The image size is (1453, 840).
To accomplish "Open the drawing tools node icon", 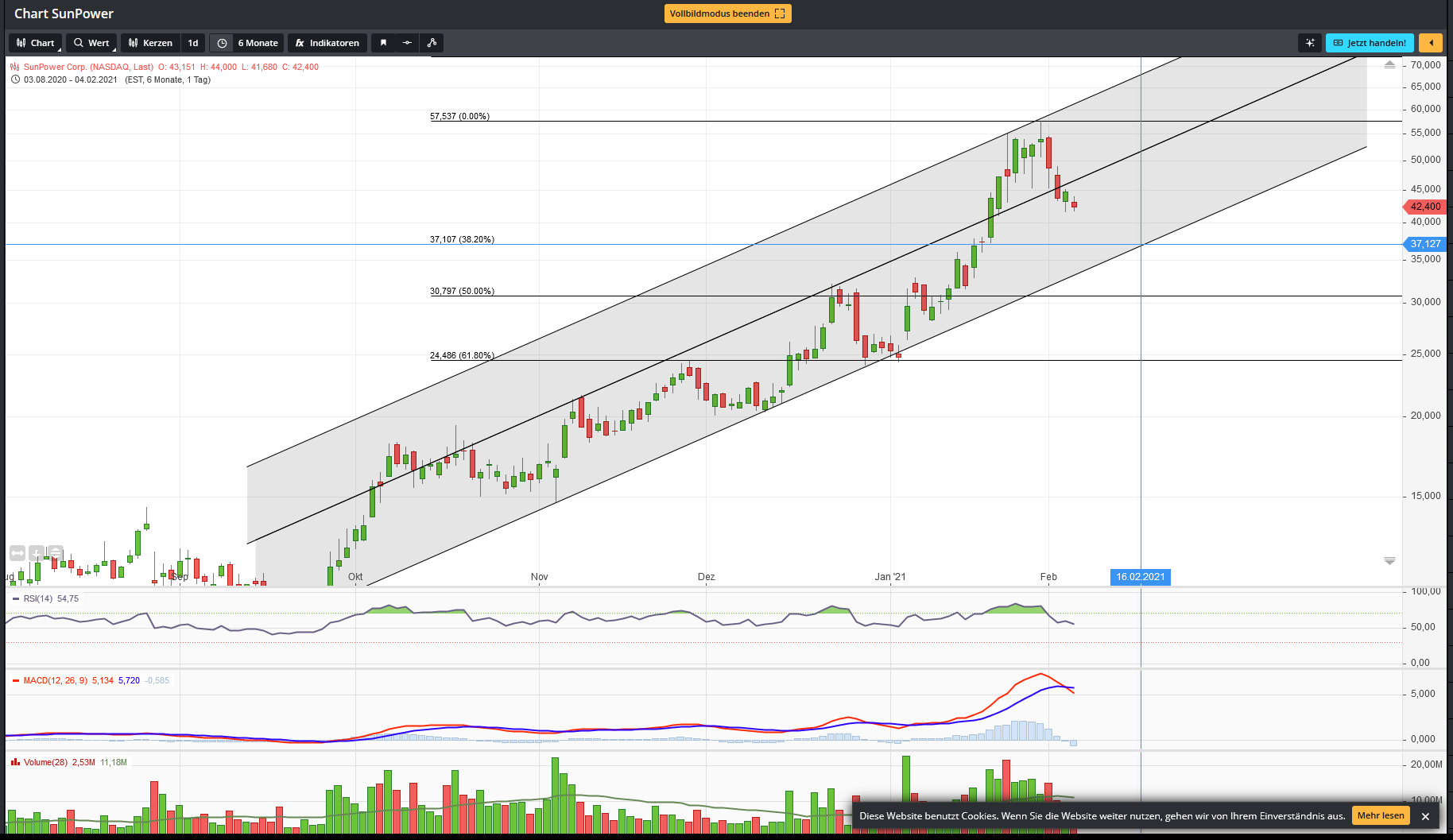I will click(x=432, y=43).
